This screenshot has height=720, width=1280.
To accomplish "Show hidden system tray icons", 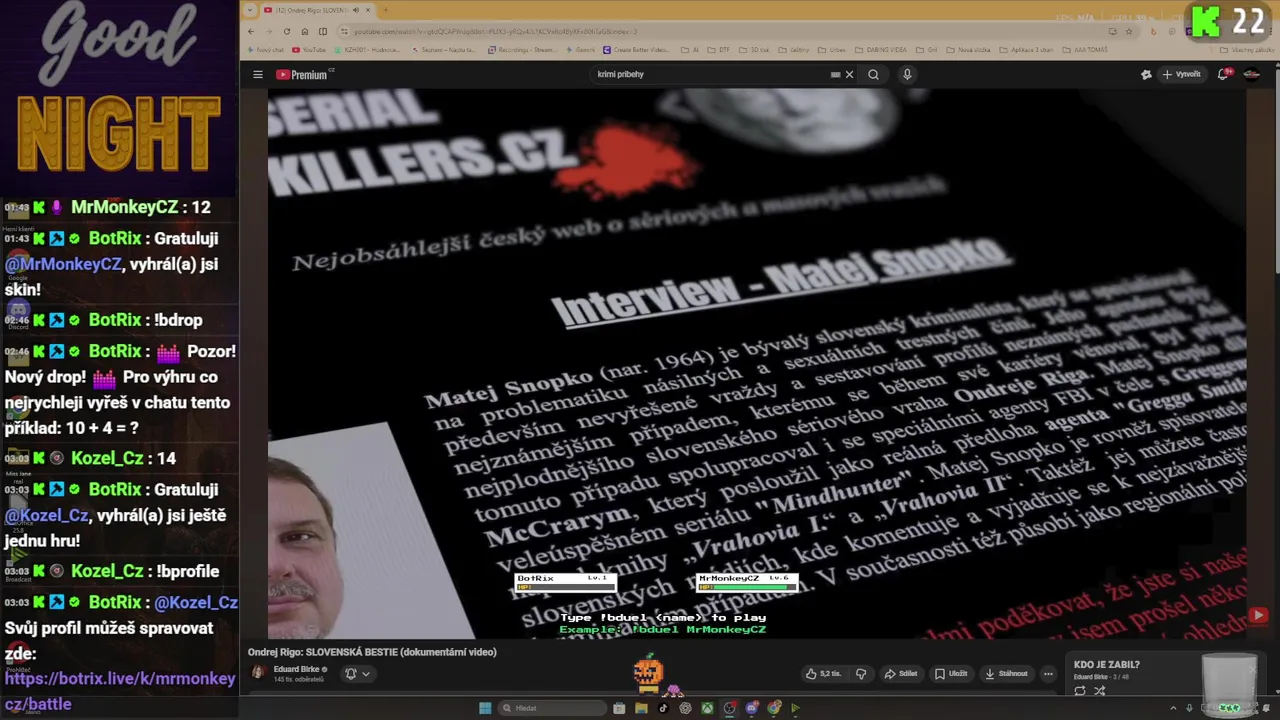I will pyautogui.click(x=1173, y=708).
